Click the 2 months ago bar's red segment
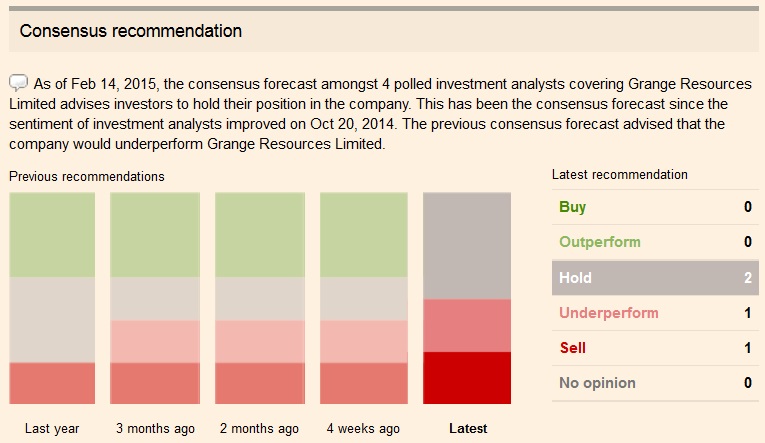Screen dimensions: 765x443 click(x=259, y=382)
